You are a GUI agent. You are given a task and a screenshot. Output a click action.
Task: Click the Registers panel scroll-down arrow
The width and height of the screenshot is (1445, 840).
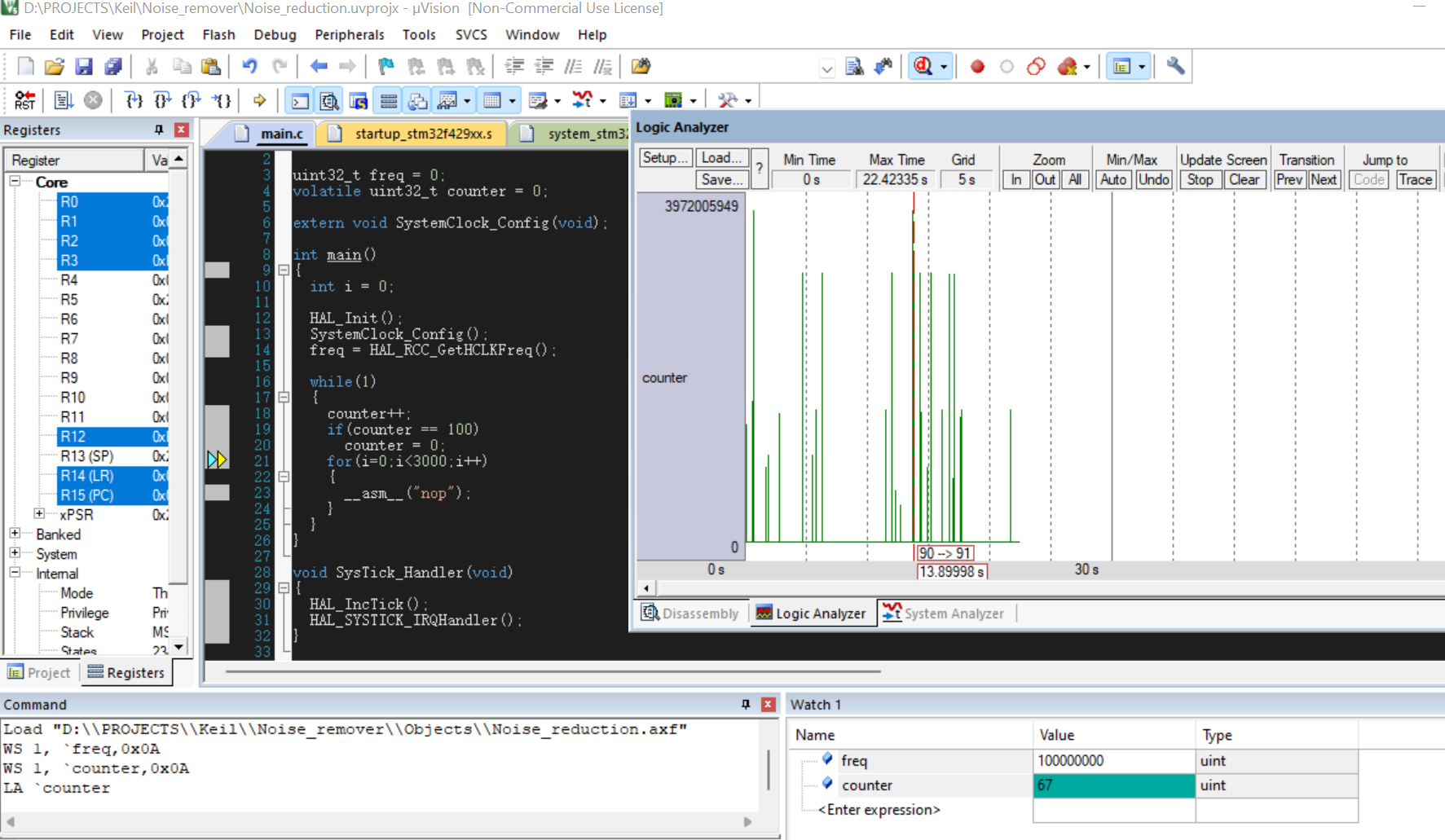point(178,647)
